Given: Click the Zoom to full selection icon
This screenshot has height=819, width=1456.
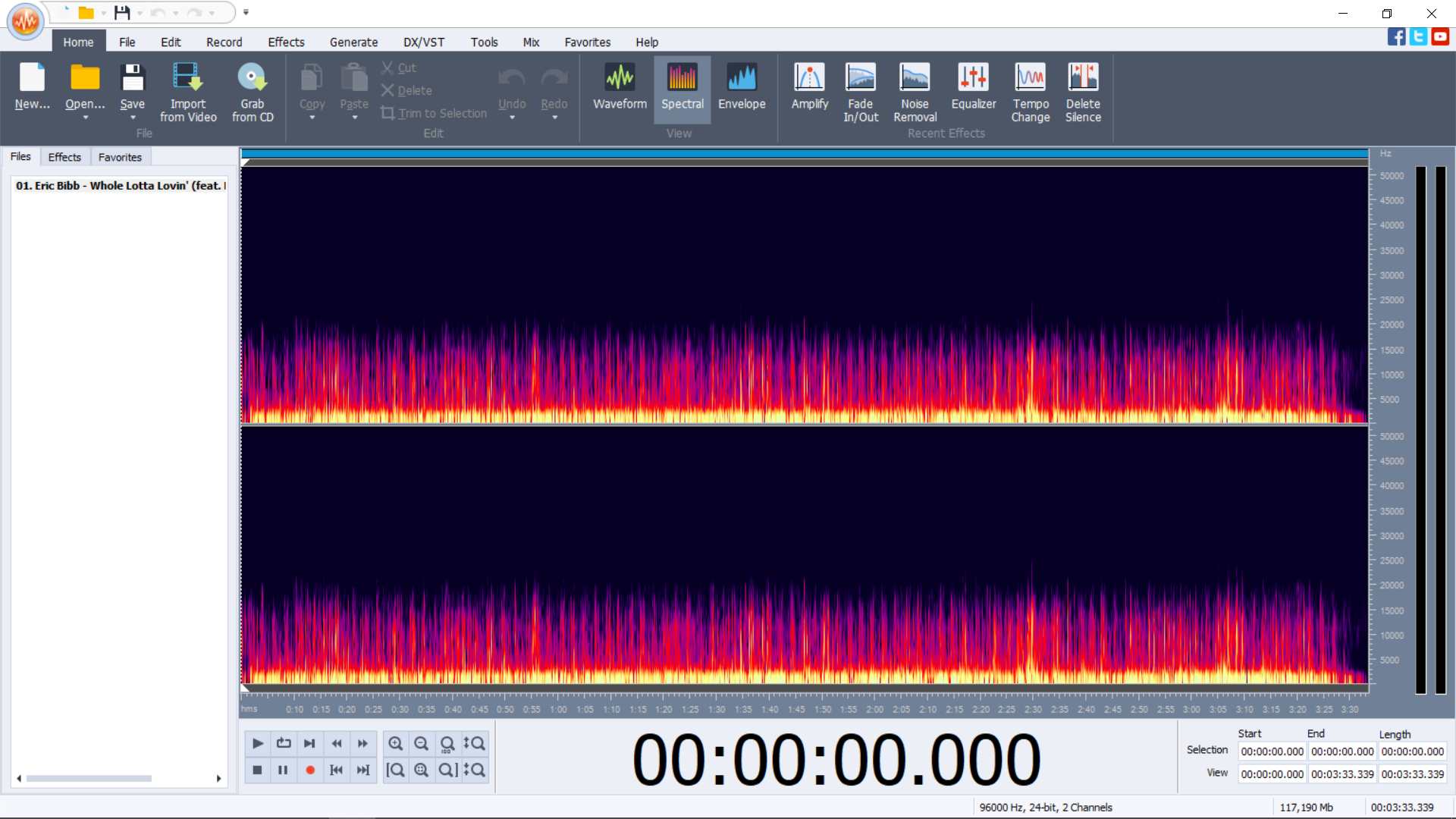Looking at the screenshot, I should (421, 770).
